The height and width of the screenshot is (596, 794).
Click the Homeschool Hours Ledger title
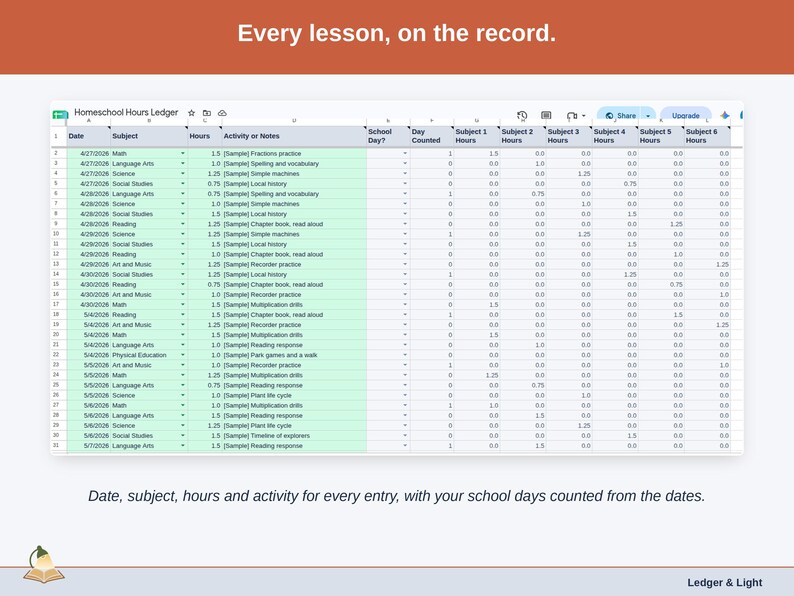[126, 112]
